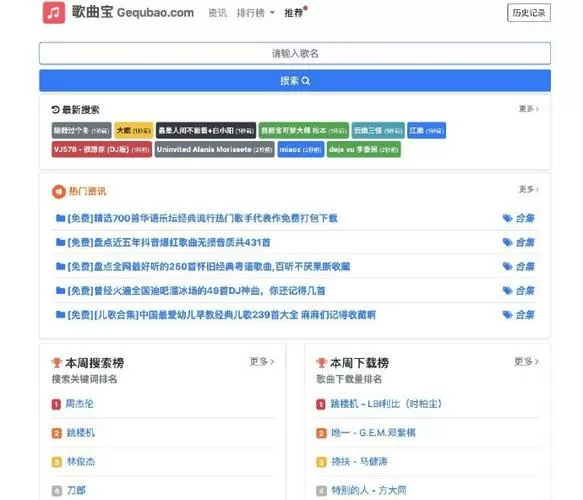Select the blue 江南 search tag
This screenshot has width=583, height=500.
[x=426, y=130]
